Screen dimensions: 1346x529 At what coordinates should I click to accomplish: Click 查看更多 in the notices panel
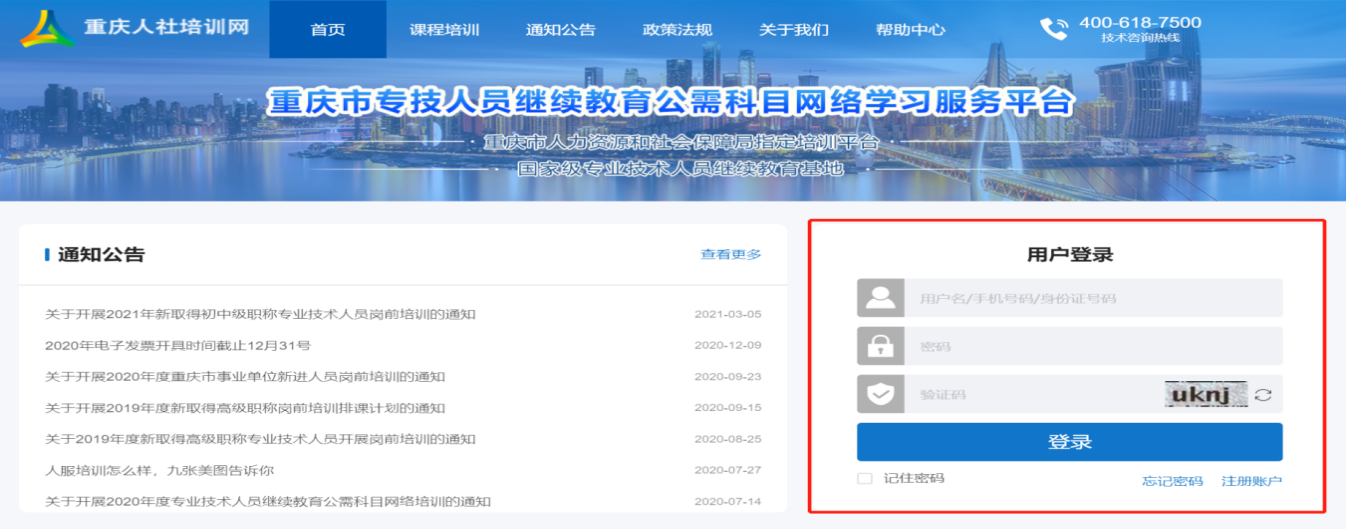tap(730, 255)
